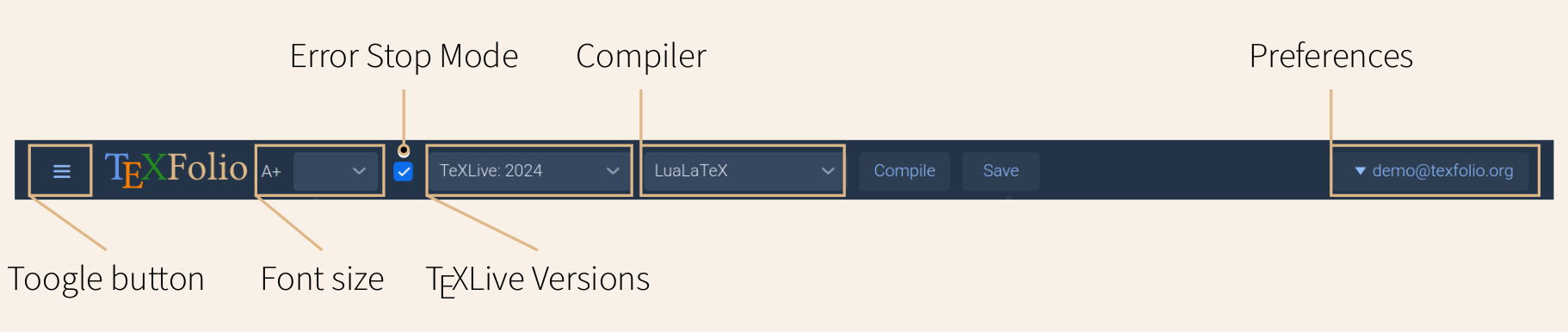Click the chevron in font size selector
The height and width of the screenshot is (332, 1568).
(x=359, y=171)
